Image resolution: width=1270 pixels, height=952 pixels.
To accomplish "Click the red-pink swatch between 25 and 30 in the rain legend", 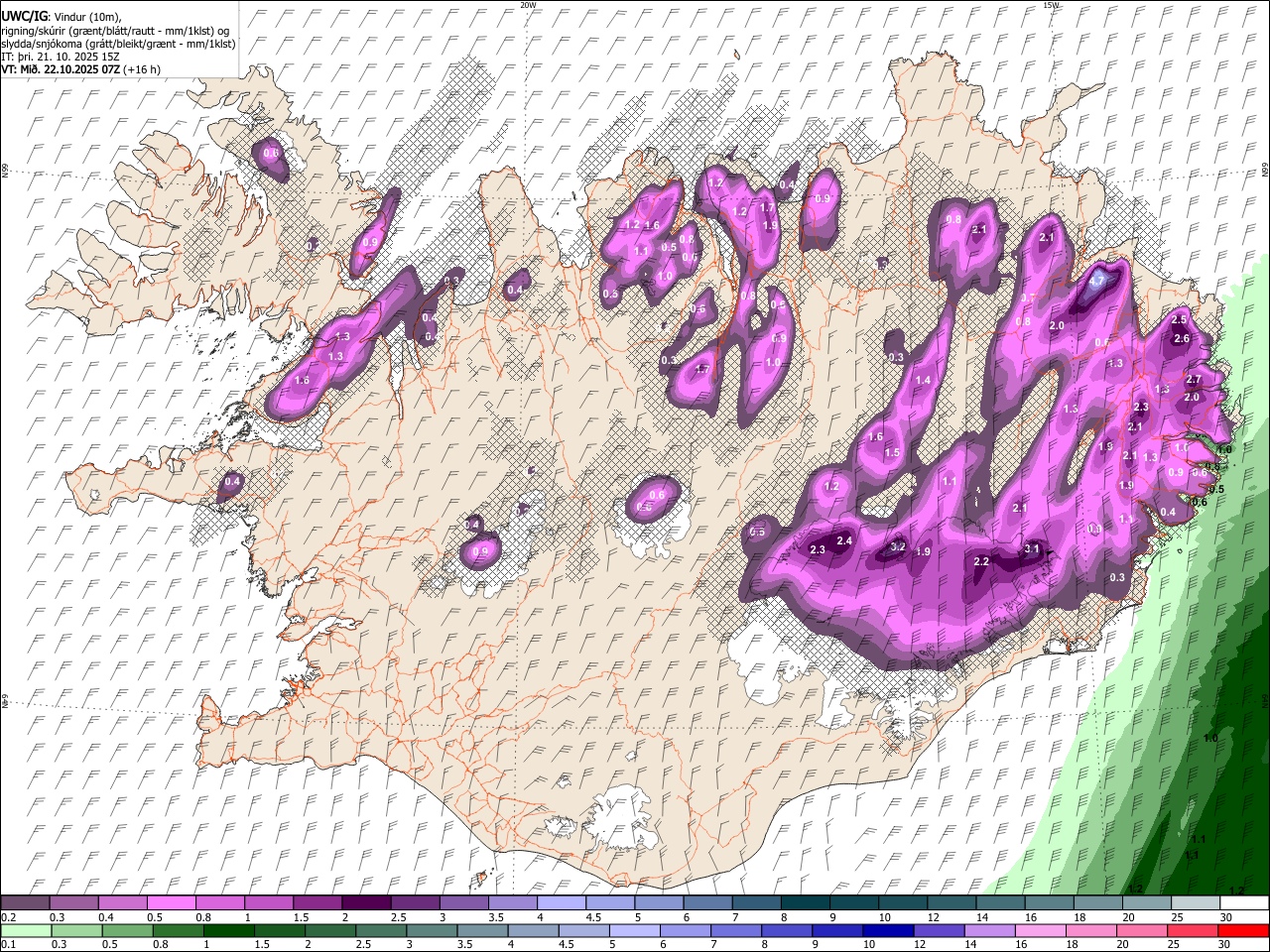I will point(1192,930).
